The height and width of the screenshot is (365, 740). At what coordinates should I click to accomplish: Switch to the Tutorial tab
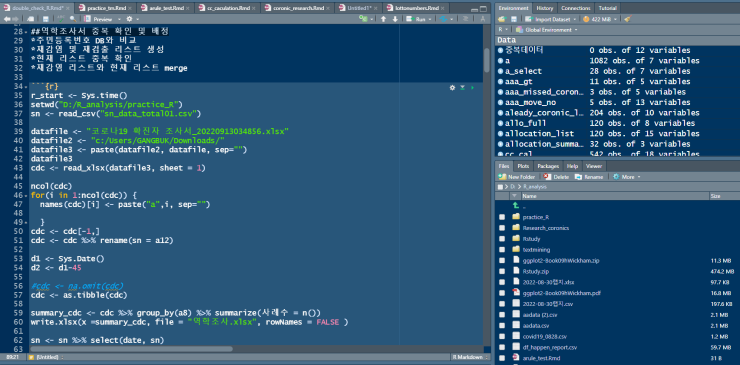click(x=607, y=8)
